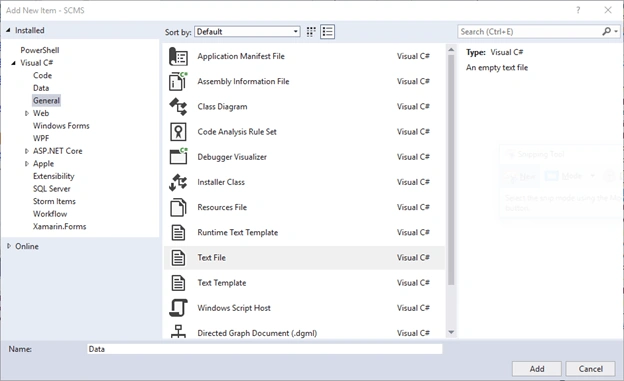
Task: Click the Text Template icon
Action: [x=178, y=283]
